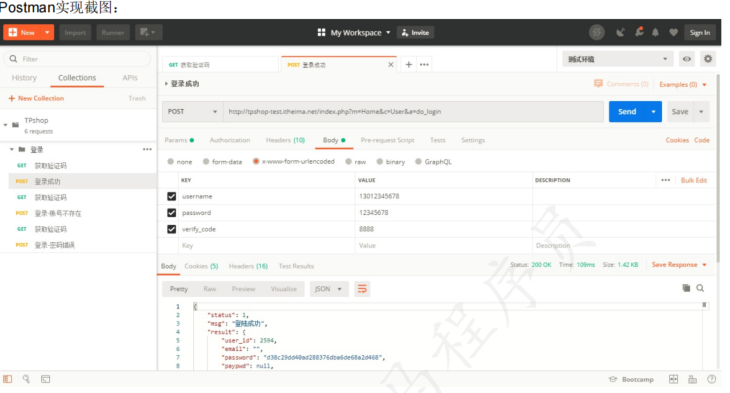Click the Import button

point(75,32)
